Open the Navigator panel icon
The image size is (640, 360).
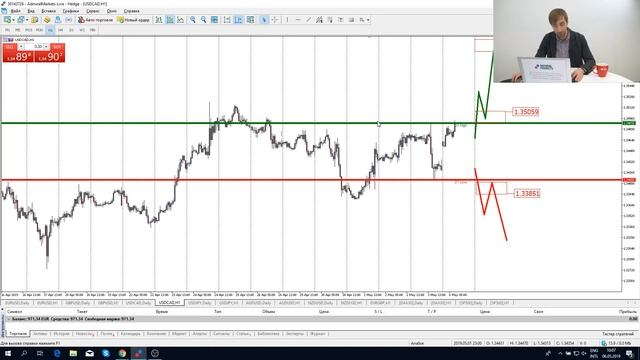47,20
